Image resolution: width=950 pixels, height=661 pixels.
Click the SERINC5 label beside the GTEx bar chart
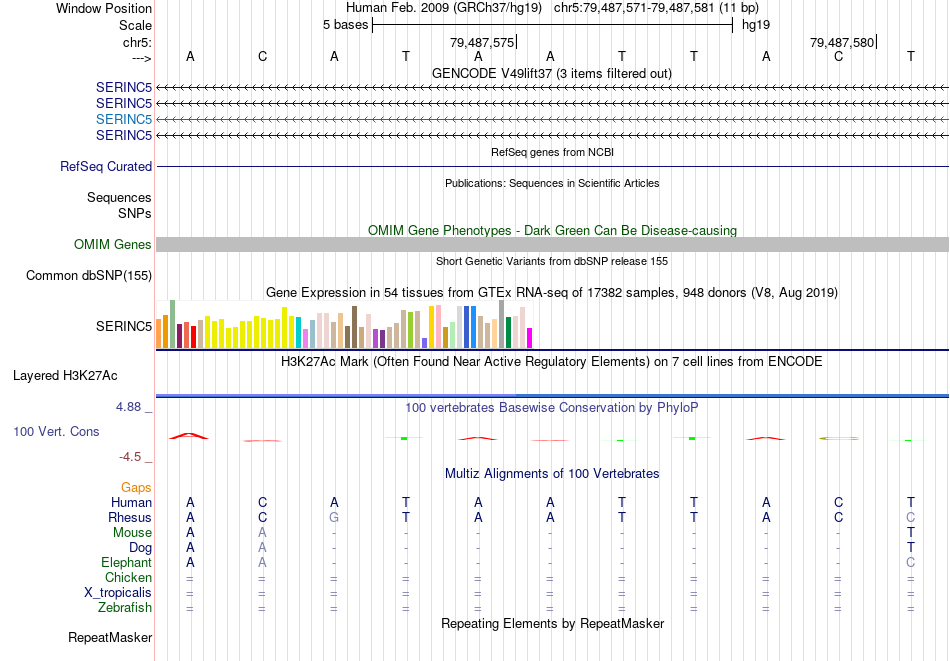(124, 327)
